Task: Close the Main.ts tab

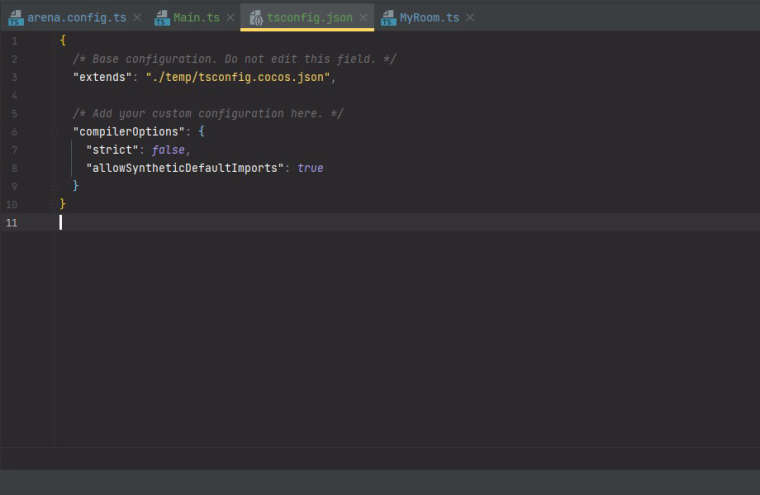Action: 230,18
